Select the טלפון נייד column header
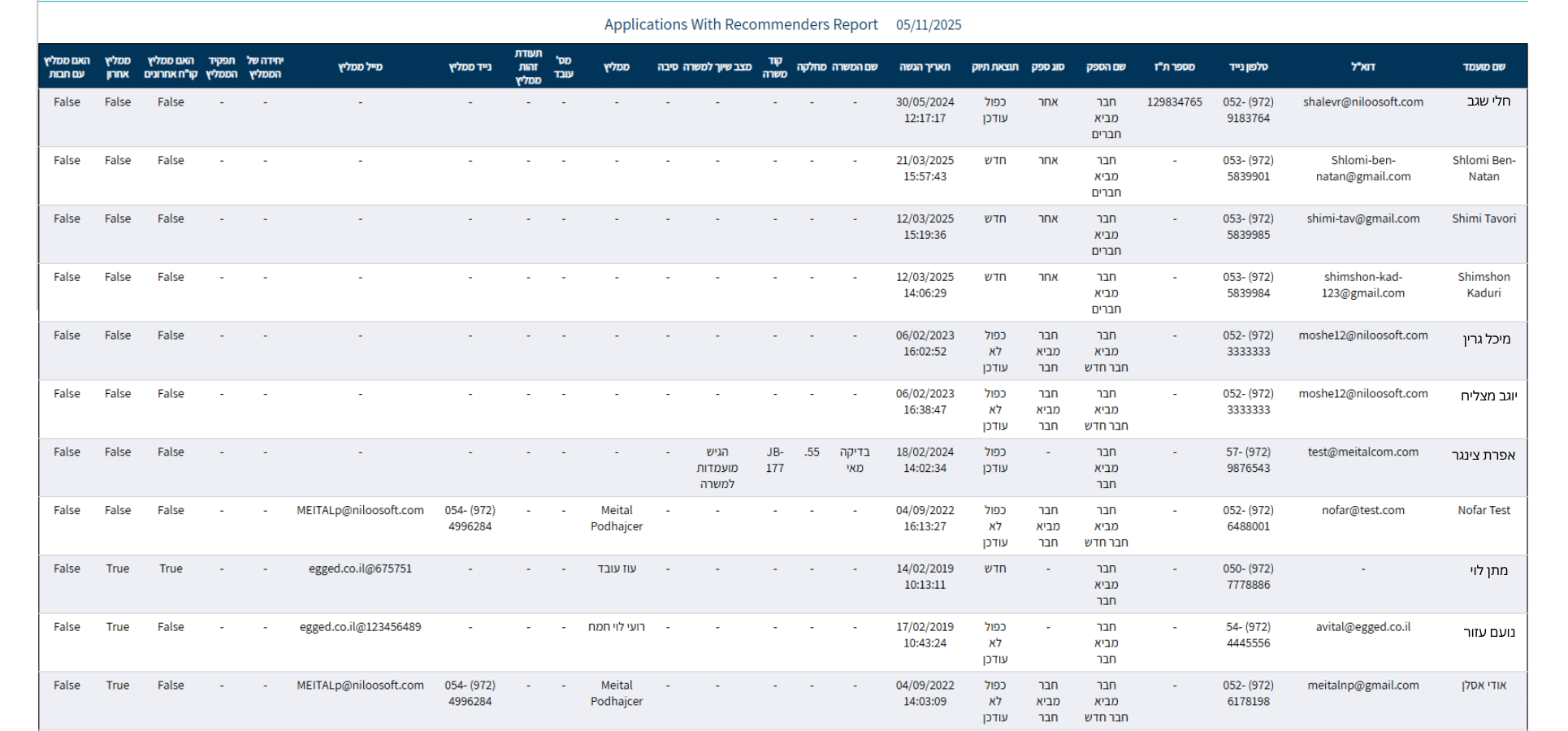The image size is (1568, 731). 1248,67
